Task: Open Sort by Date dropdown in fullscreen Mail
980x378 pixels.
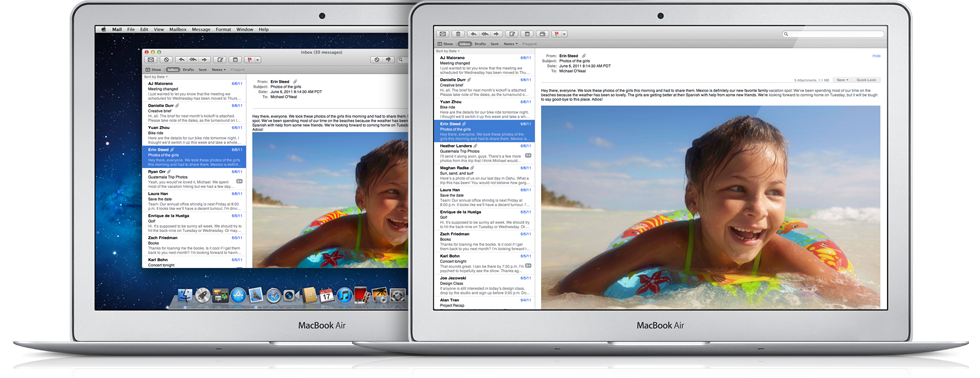Action: (x=448, y=51)
